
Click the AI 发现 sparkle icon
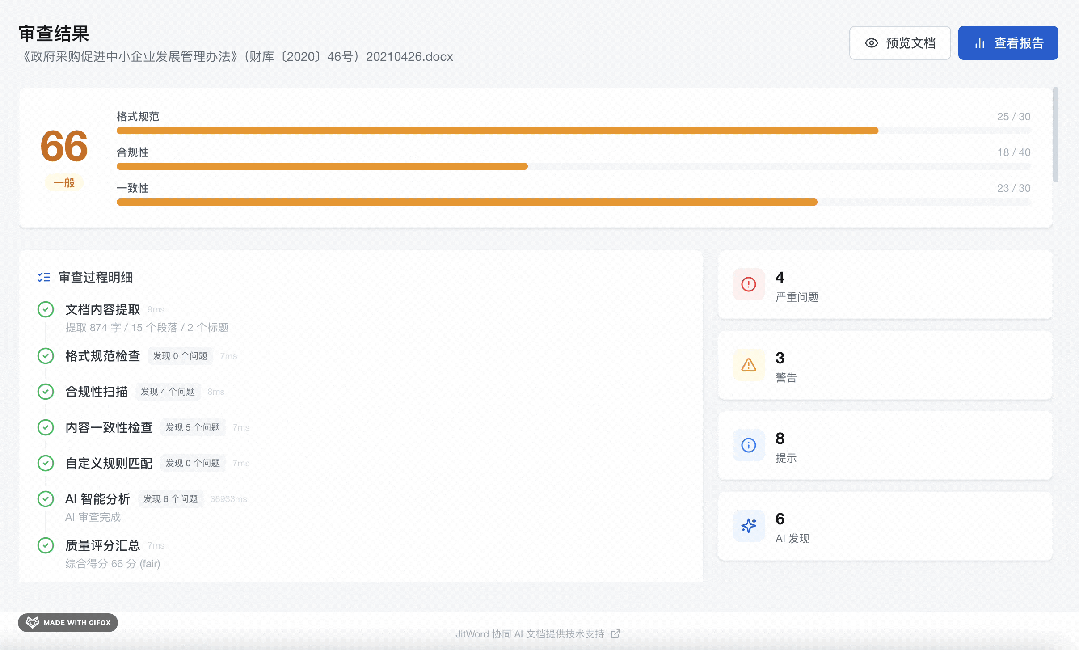click(x=749, y=526)
